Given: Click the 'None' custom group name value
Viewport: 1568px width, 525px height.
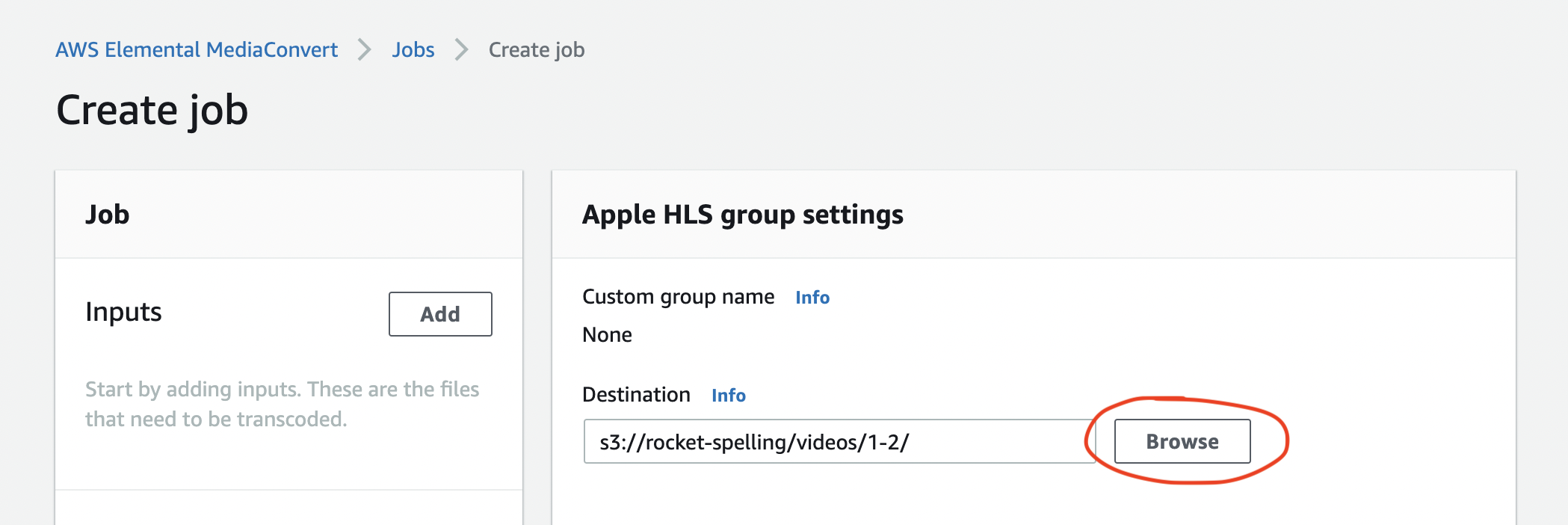Looking at the screenshot, I should pos(607,335).
